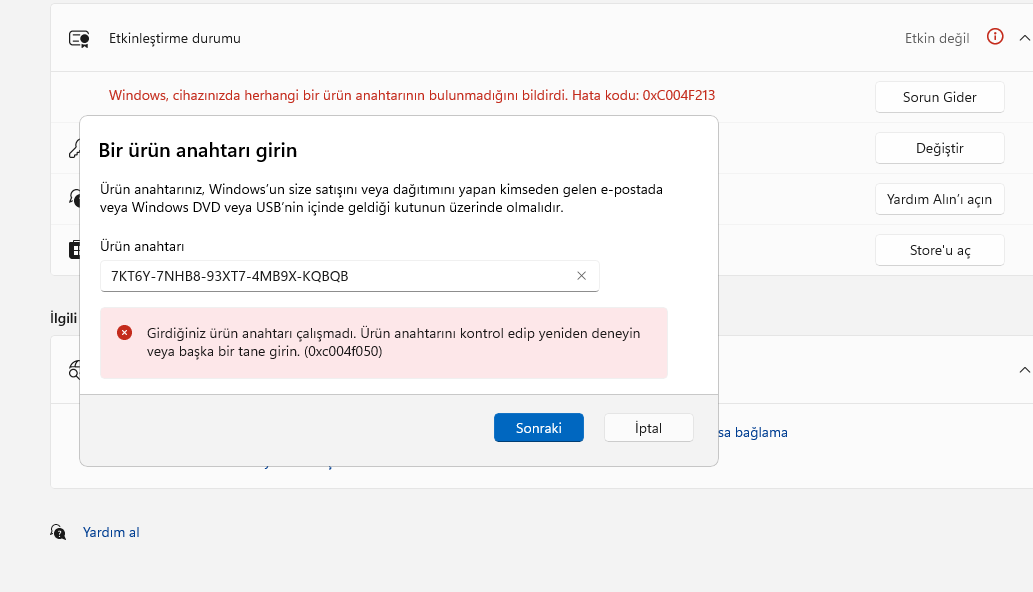Open the Sorun Gider troubleshooter
The image size is (1033, 592).
click(939, 97)
